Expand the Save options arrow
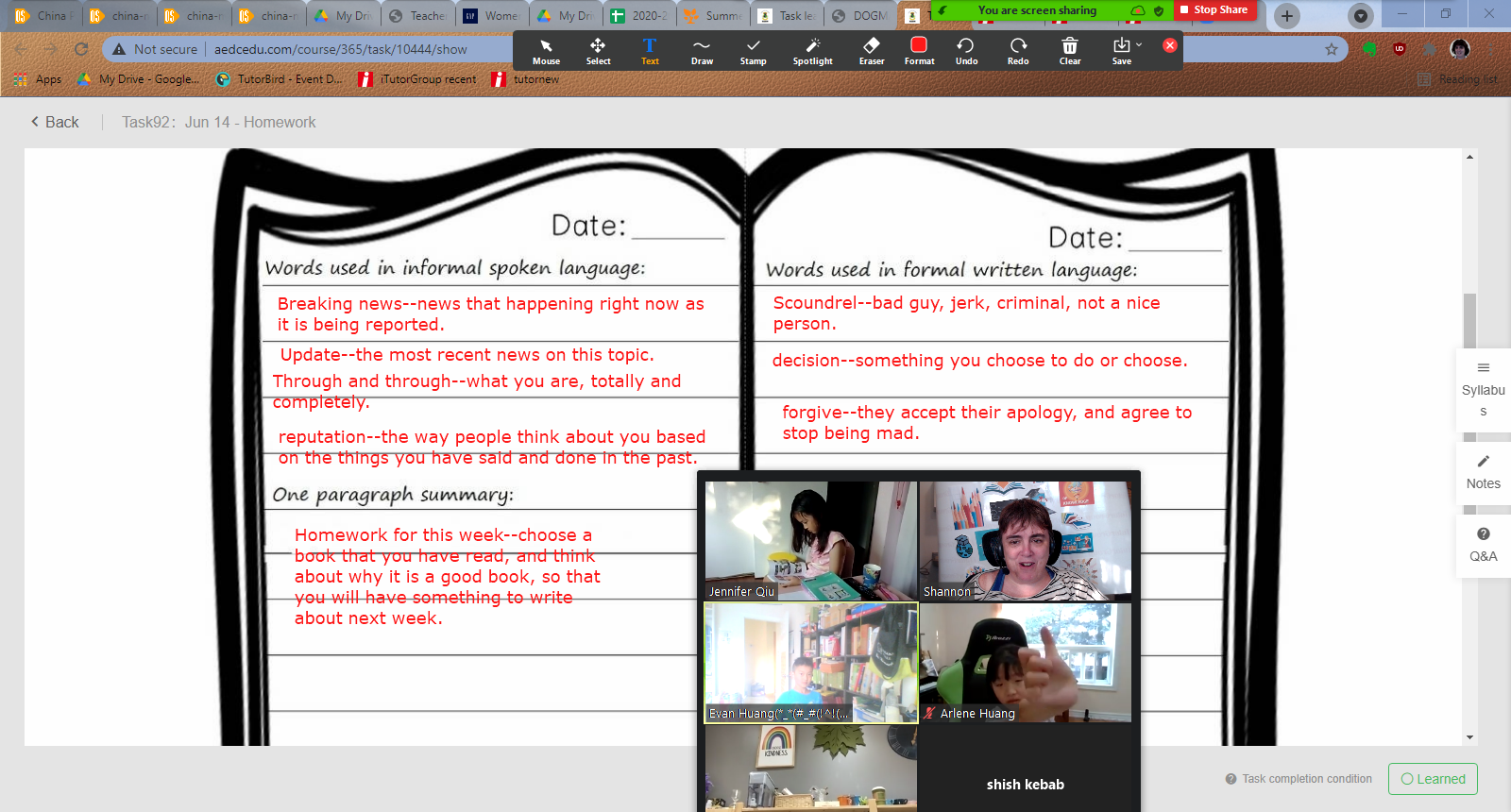This screenshot has height=812, width=1511. tap(1139, 44)
